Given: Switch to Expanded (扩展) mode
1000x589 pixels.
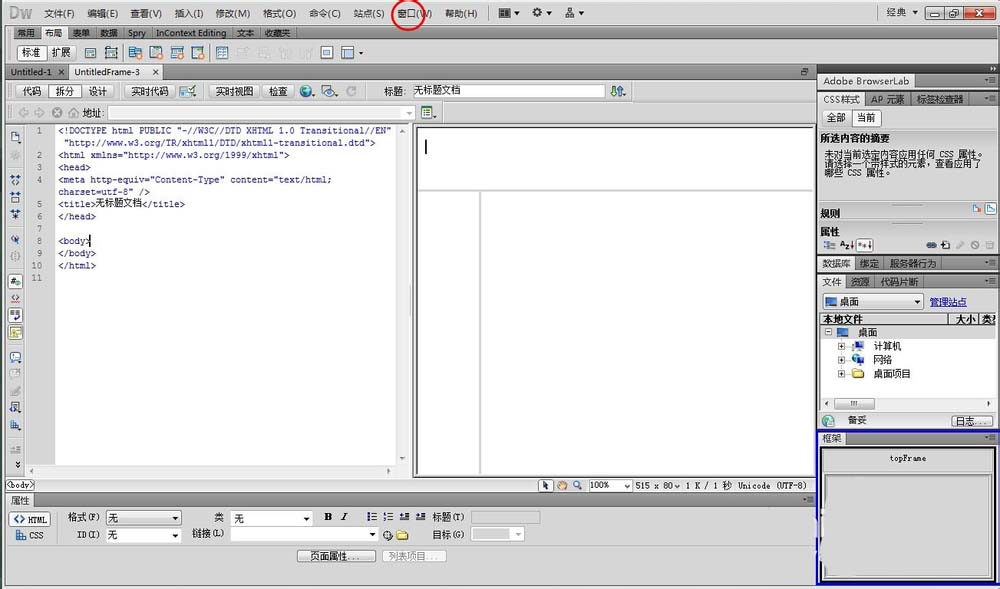Looking at the screenshot, I should (x=61, y=53).
